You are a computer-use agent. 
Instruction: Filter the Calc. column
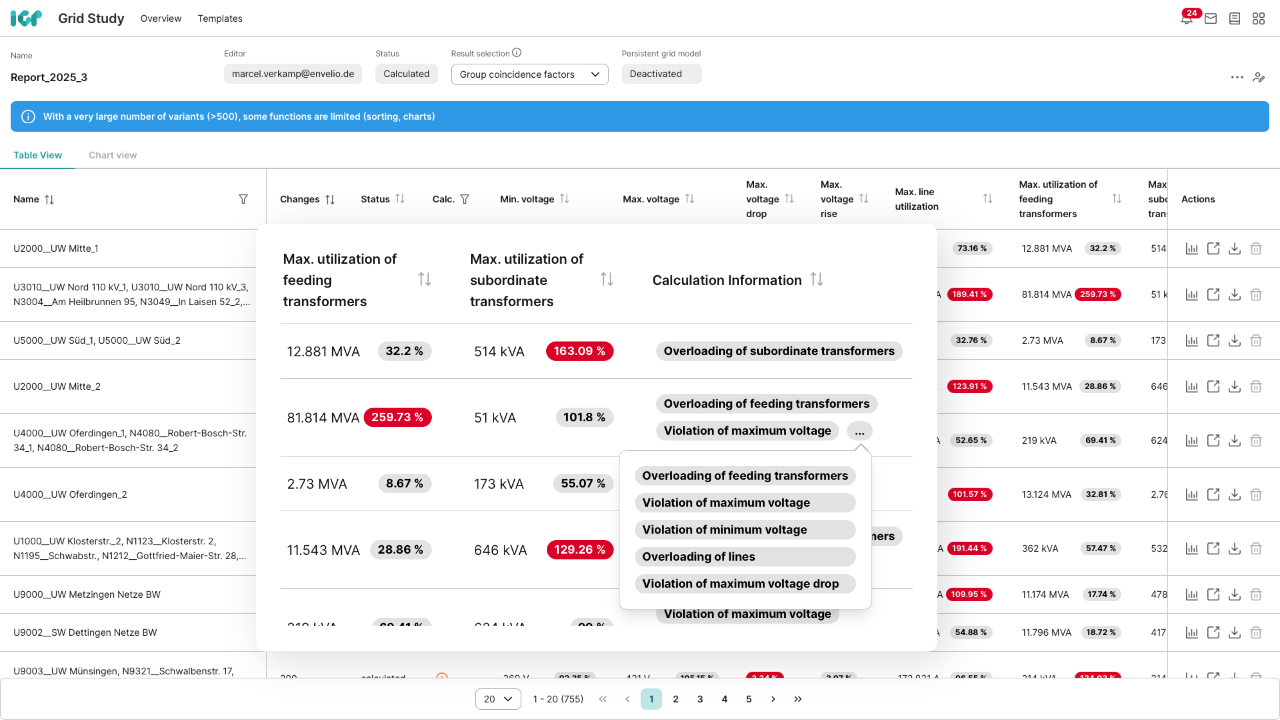(464, 199)
